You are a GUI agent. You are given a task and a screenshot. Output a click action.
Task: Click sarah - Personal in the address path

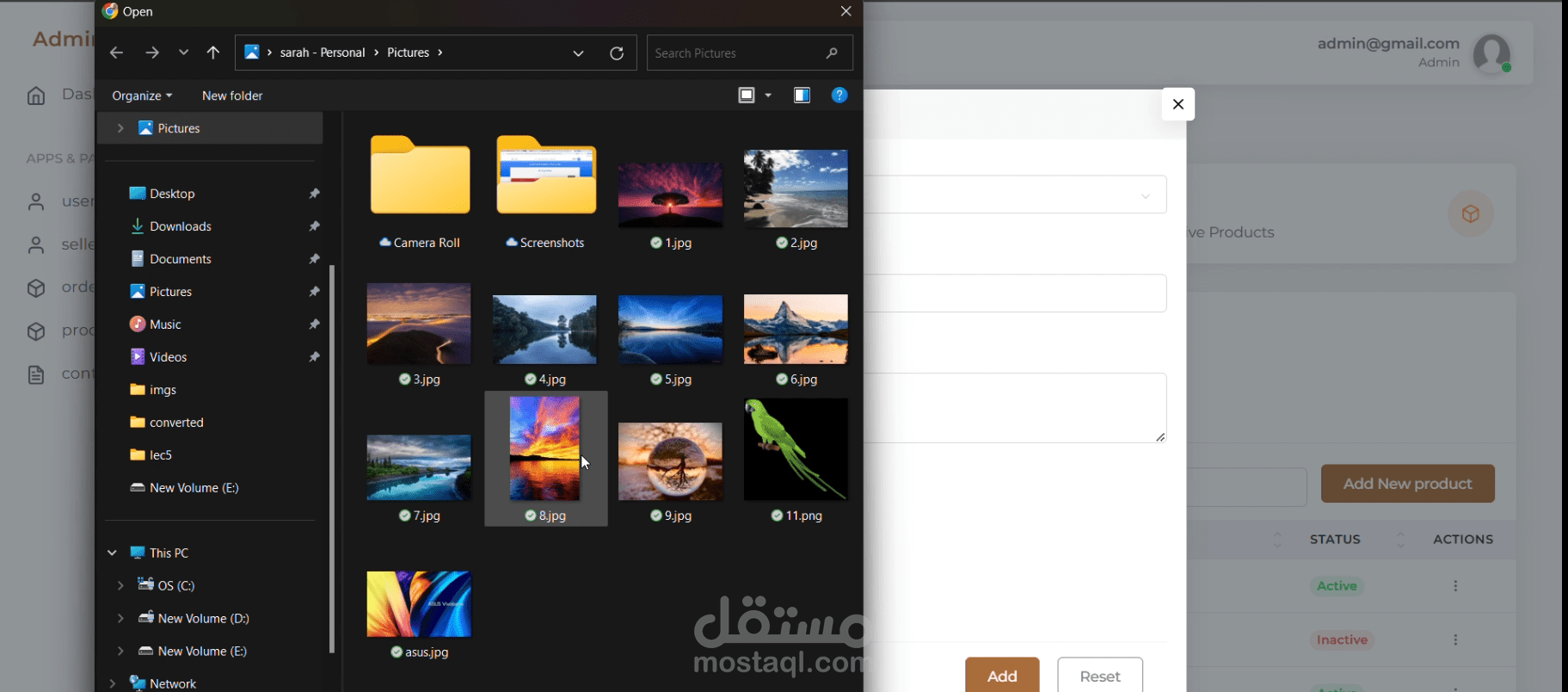pos(323,53)
